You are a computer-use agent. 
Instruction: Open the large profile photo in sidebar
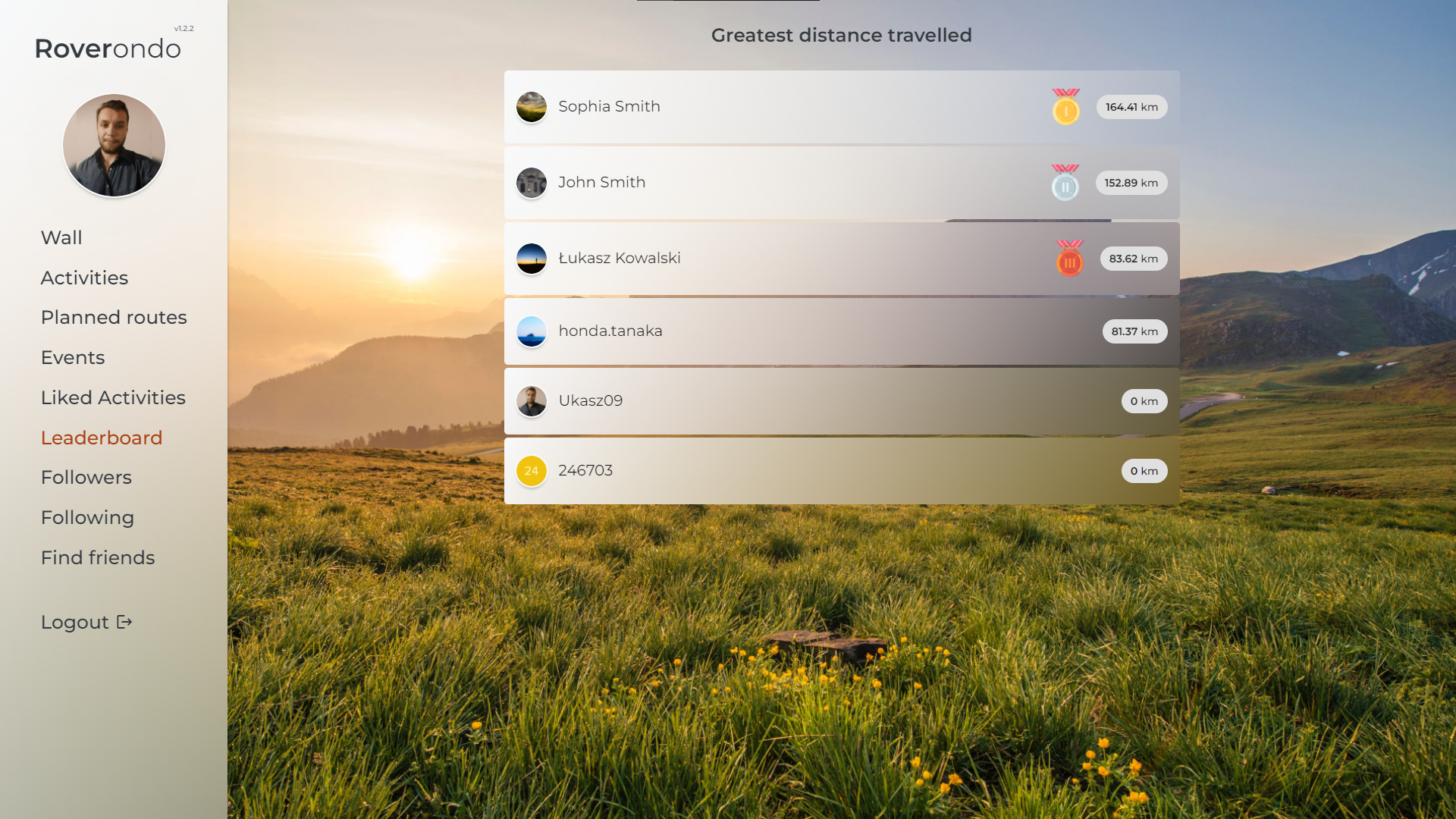tap(114, 146)
